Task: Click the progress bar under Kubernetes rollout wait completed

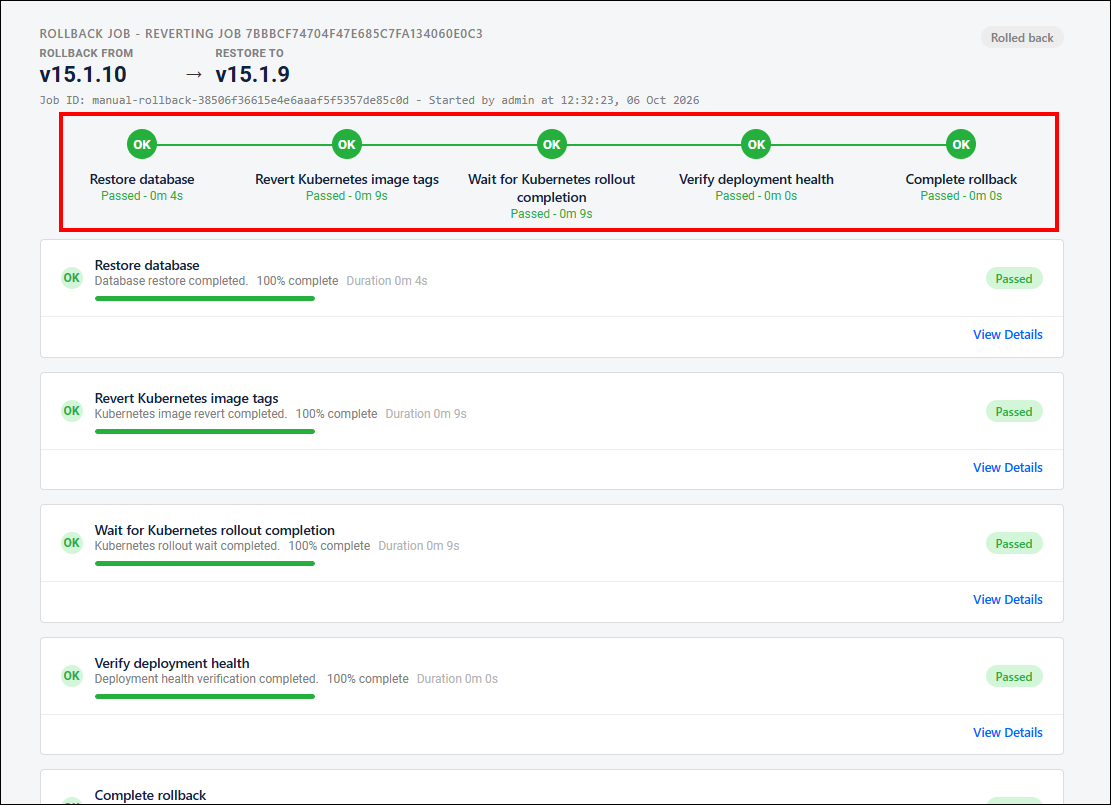Action: 205,563
